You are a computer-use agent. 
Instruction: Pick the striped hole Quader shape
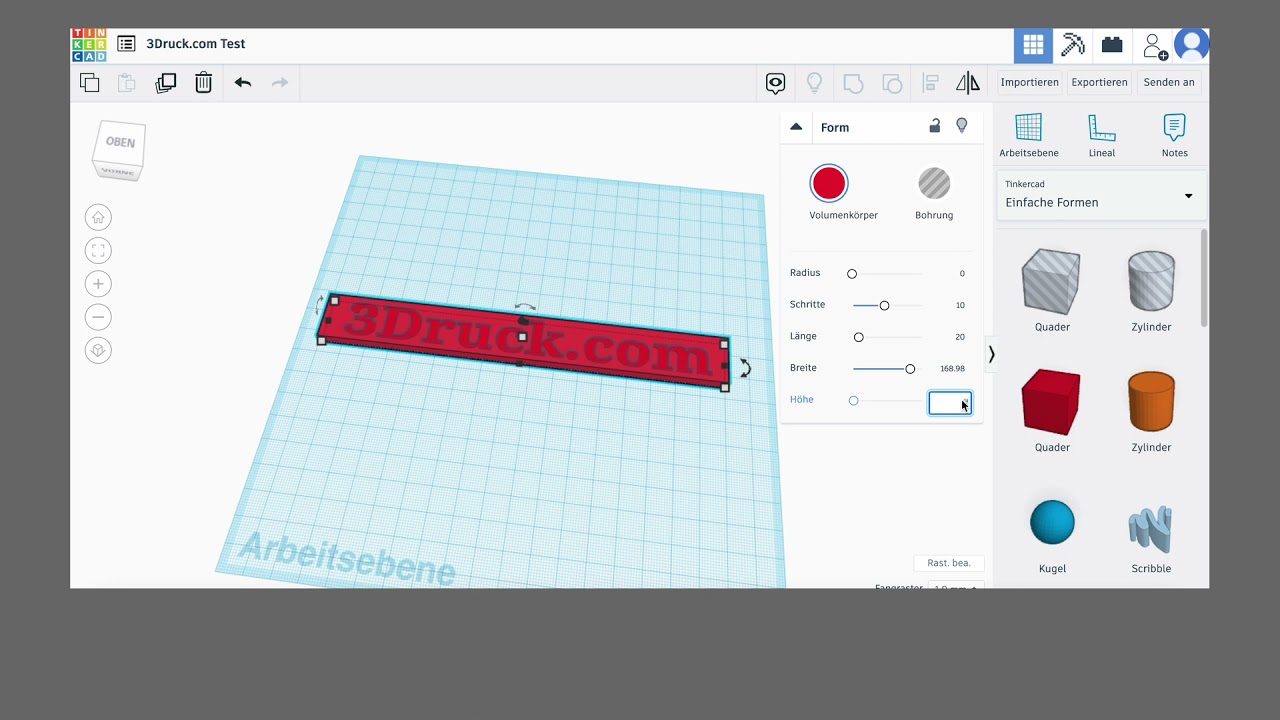coord(1051,283)
